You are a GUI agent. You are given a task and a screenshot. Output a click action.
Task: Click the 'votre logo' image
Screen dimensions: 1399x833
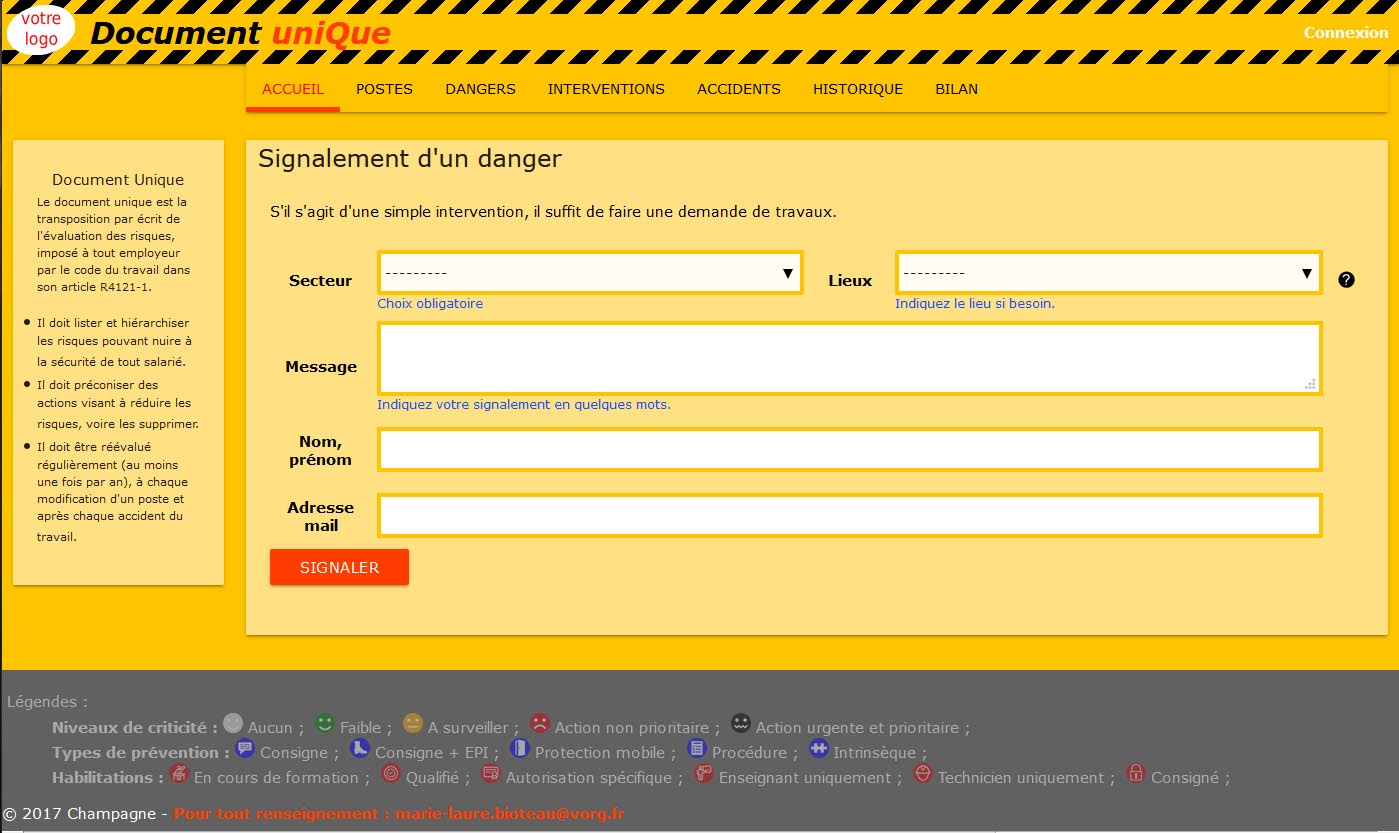tap(41, 29)
